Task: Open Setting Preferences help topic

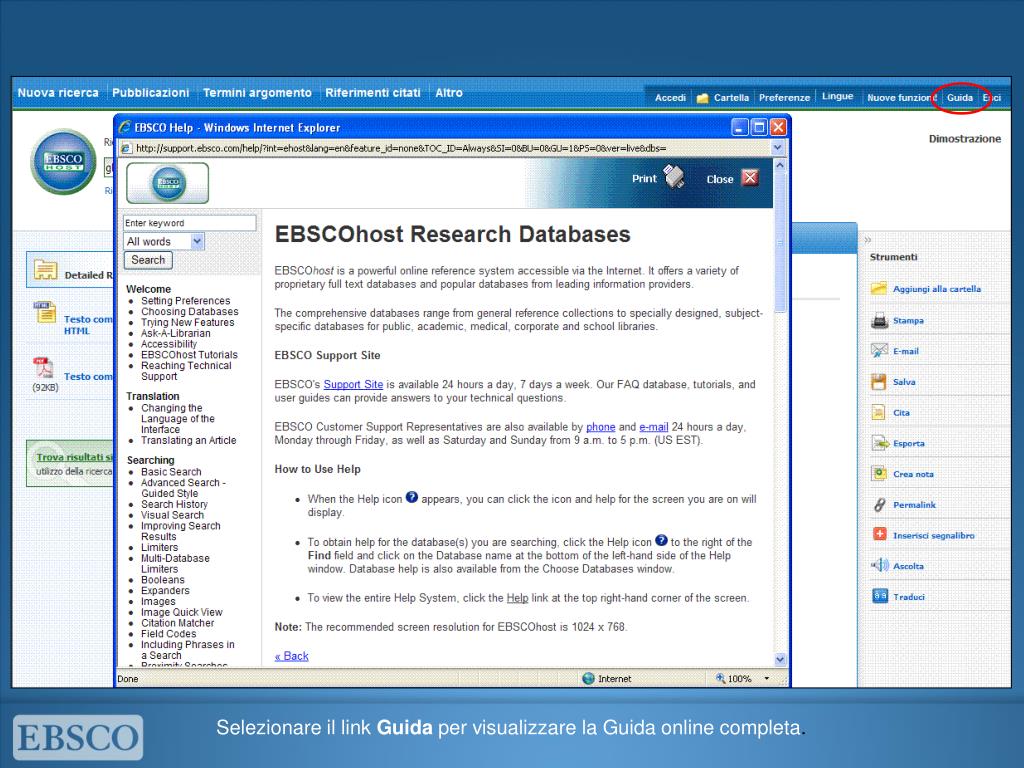Action: tap(185, 300)
